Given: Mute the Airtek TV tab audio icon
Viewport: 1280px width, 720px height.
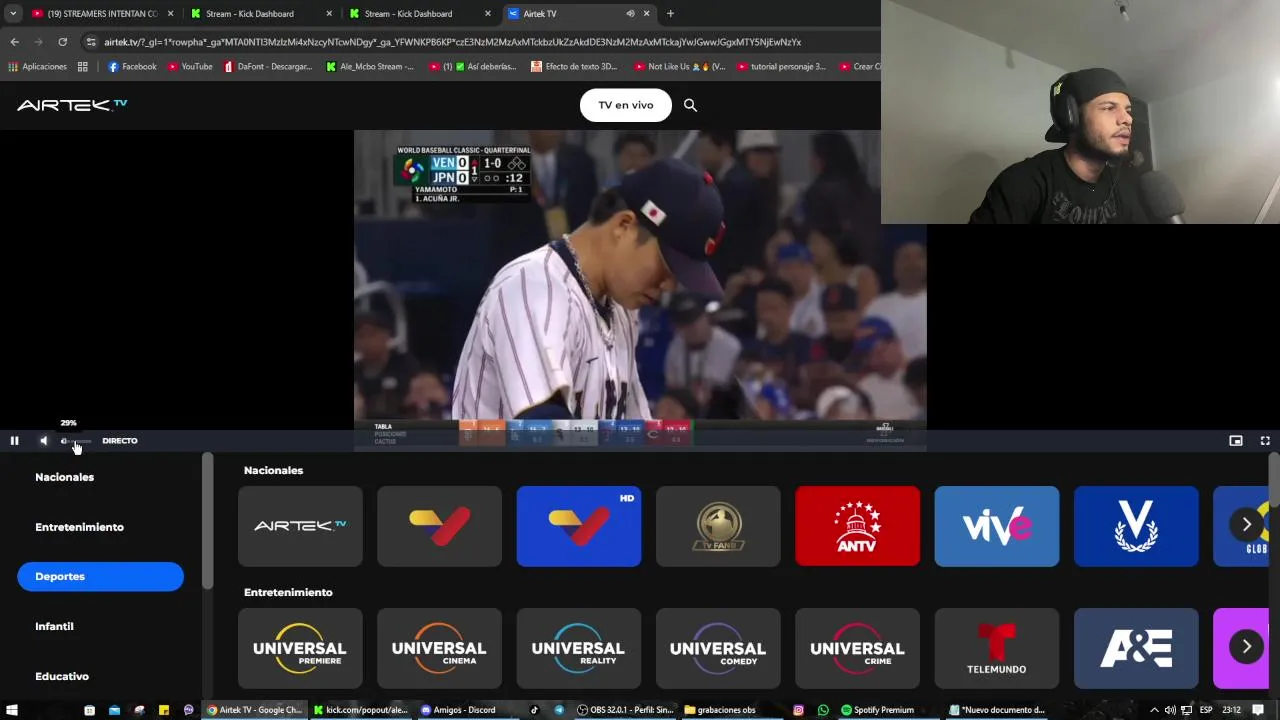Looking at the screenshot, I should click(x=630, y=14).
